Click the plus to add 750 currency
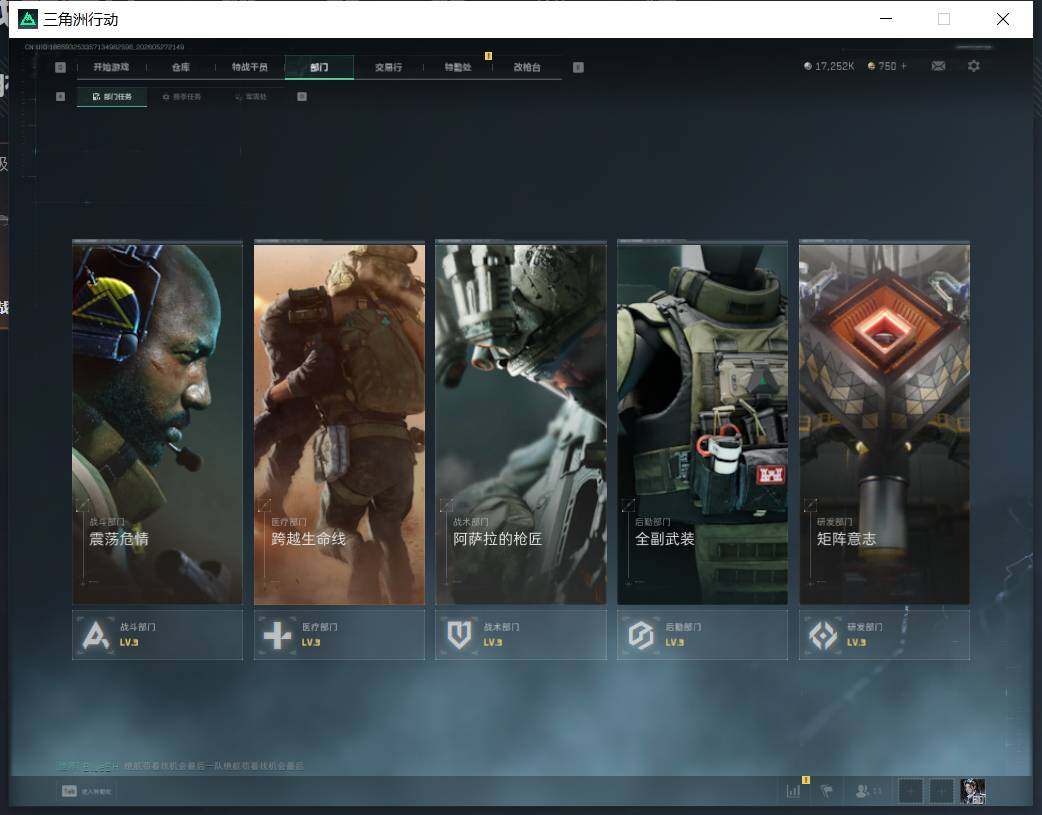Screen dimensions: 1042x815 [903, 66]
